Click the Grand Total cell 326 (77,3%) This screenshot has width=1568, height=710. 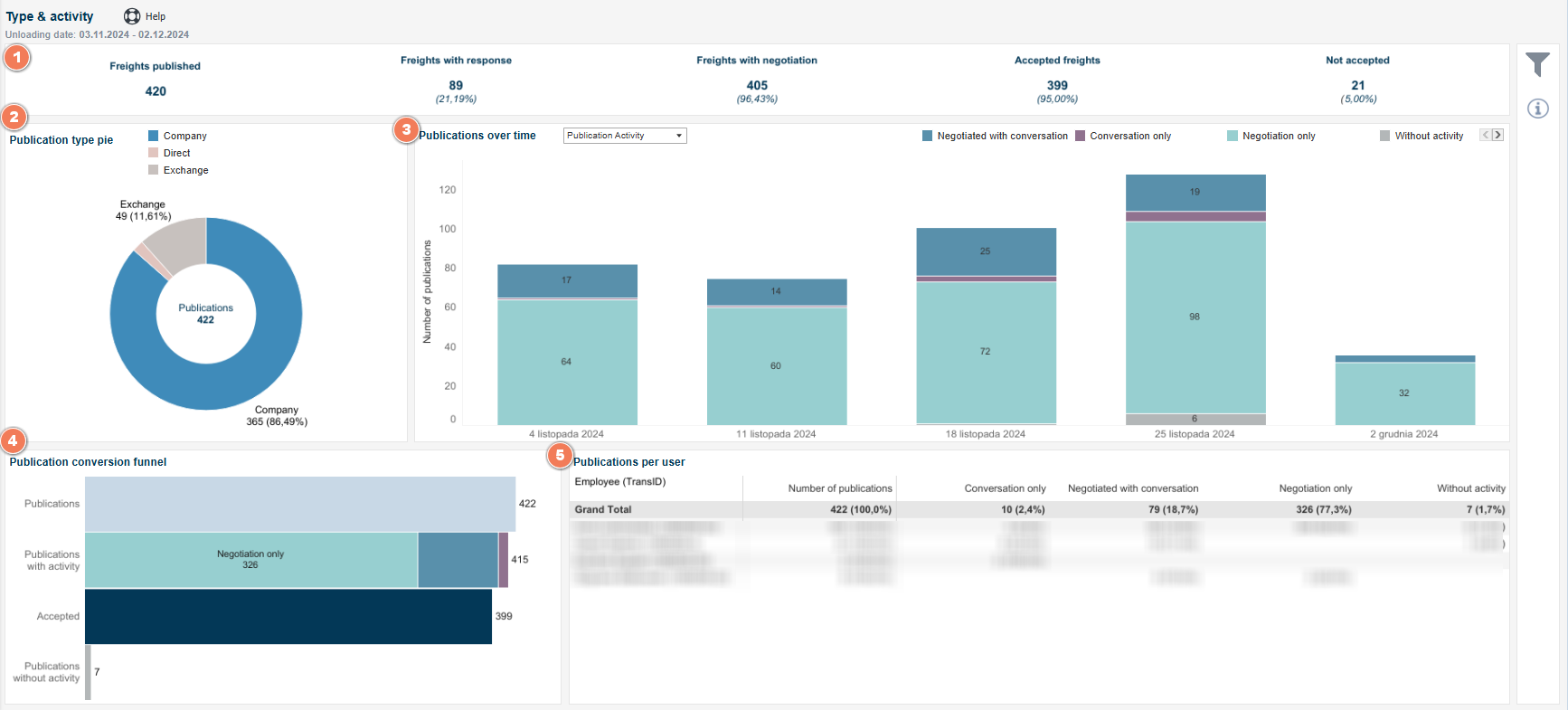tap(1324, 510)
